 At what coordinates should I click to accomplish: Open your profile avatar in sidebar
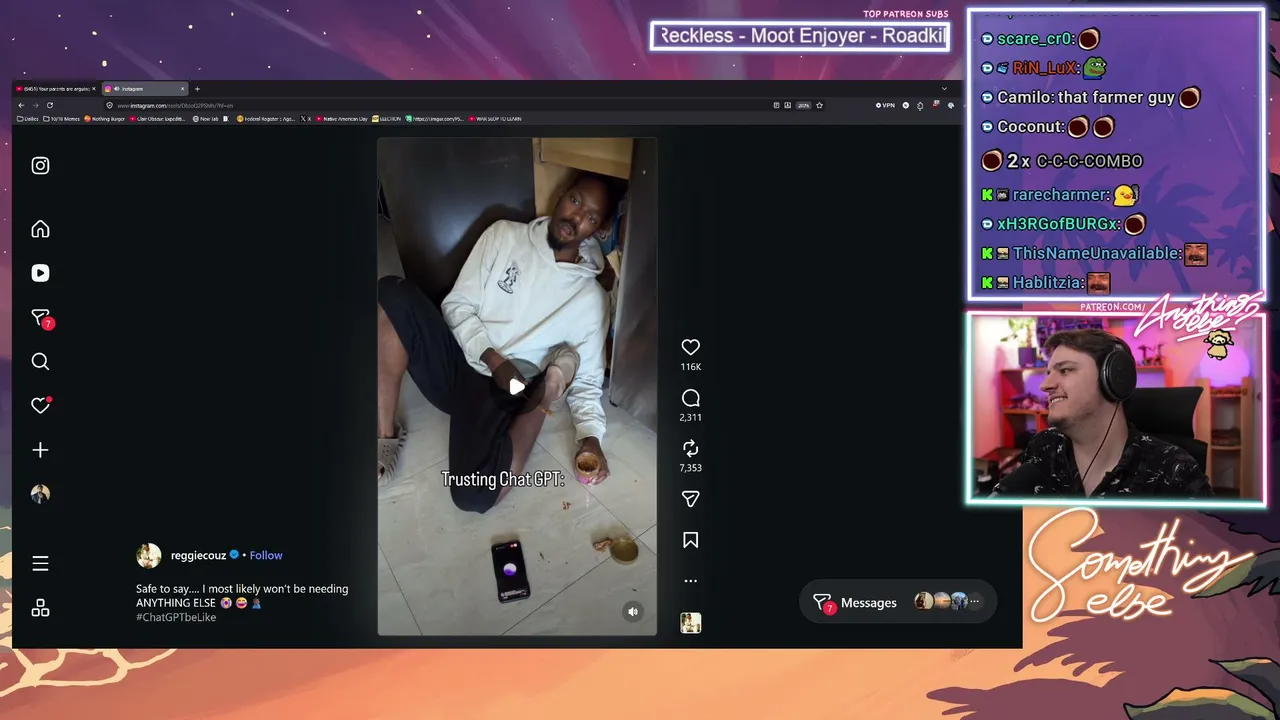coord(40,494)
